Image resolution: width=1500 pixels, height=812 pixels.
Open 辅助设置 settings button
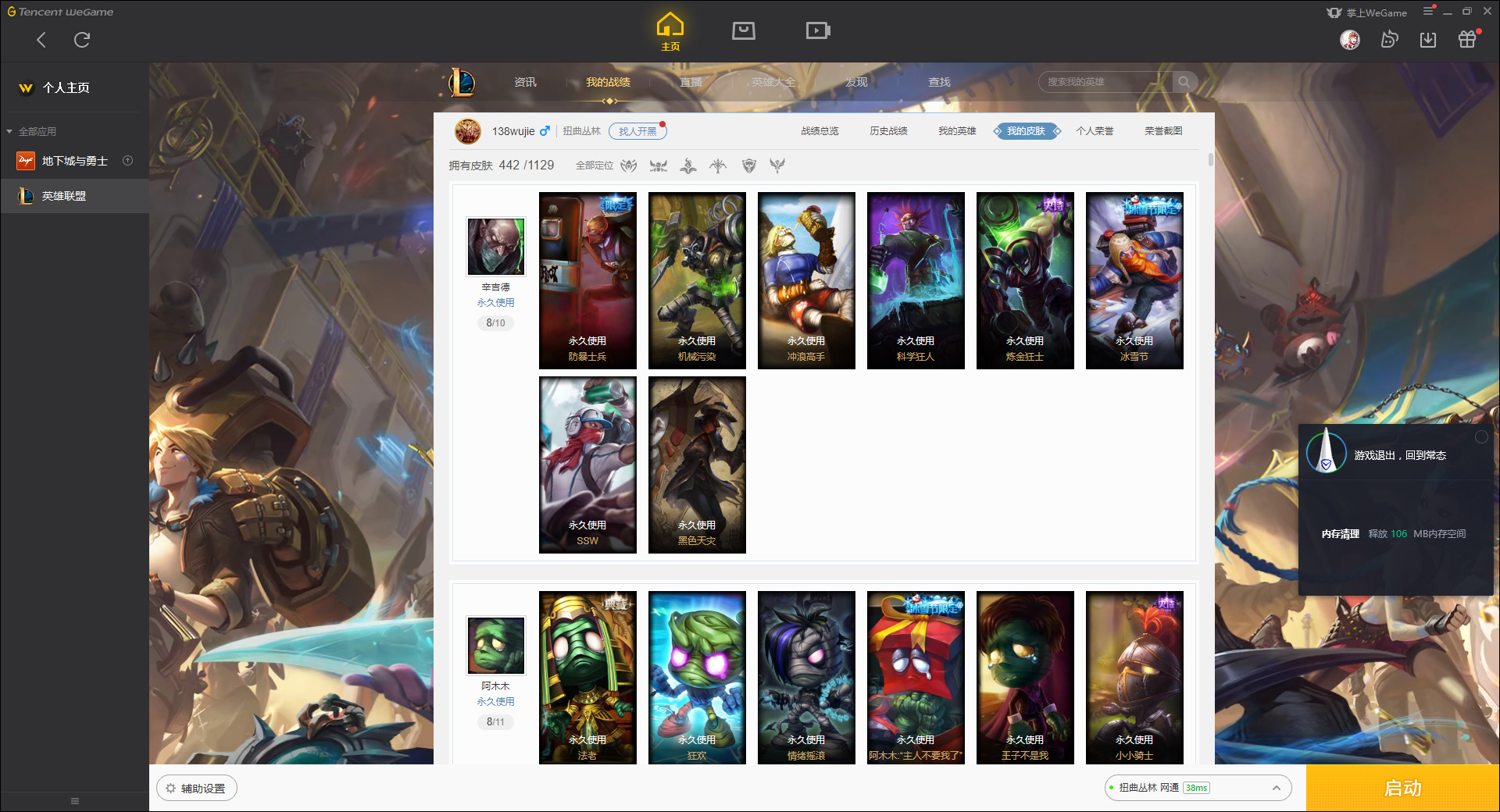pos(197,789)
